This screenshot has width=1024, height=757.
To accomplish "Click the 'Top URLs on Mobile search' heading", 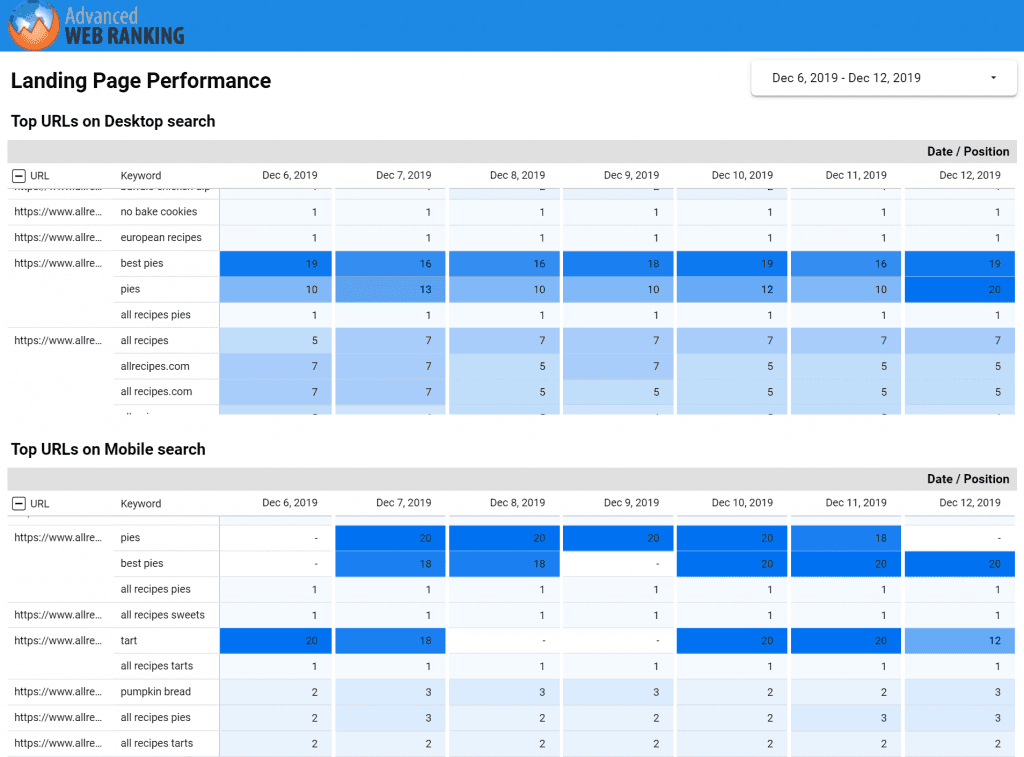I will click(x=108, y=449).
